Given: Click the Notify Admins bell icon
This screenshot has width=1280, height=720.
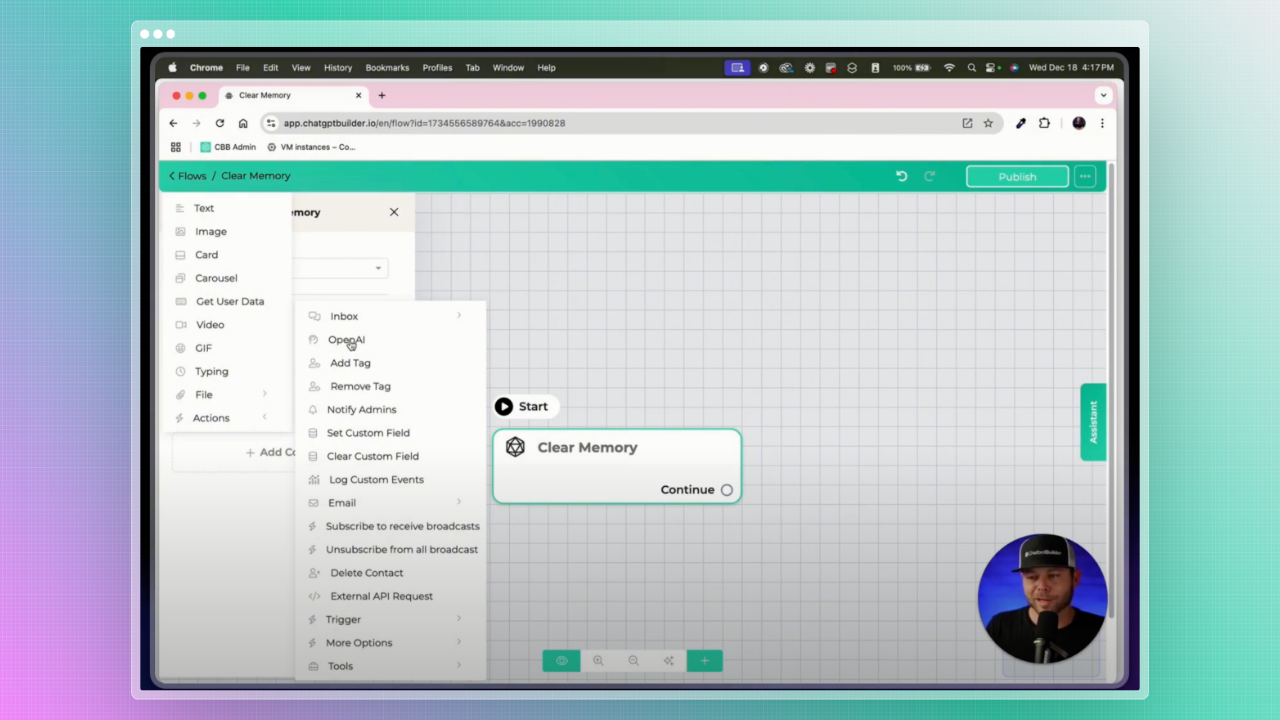Looking at the screenshot, I should coord(313,410).
